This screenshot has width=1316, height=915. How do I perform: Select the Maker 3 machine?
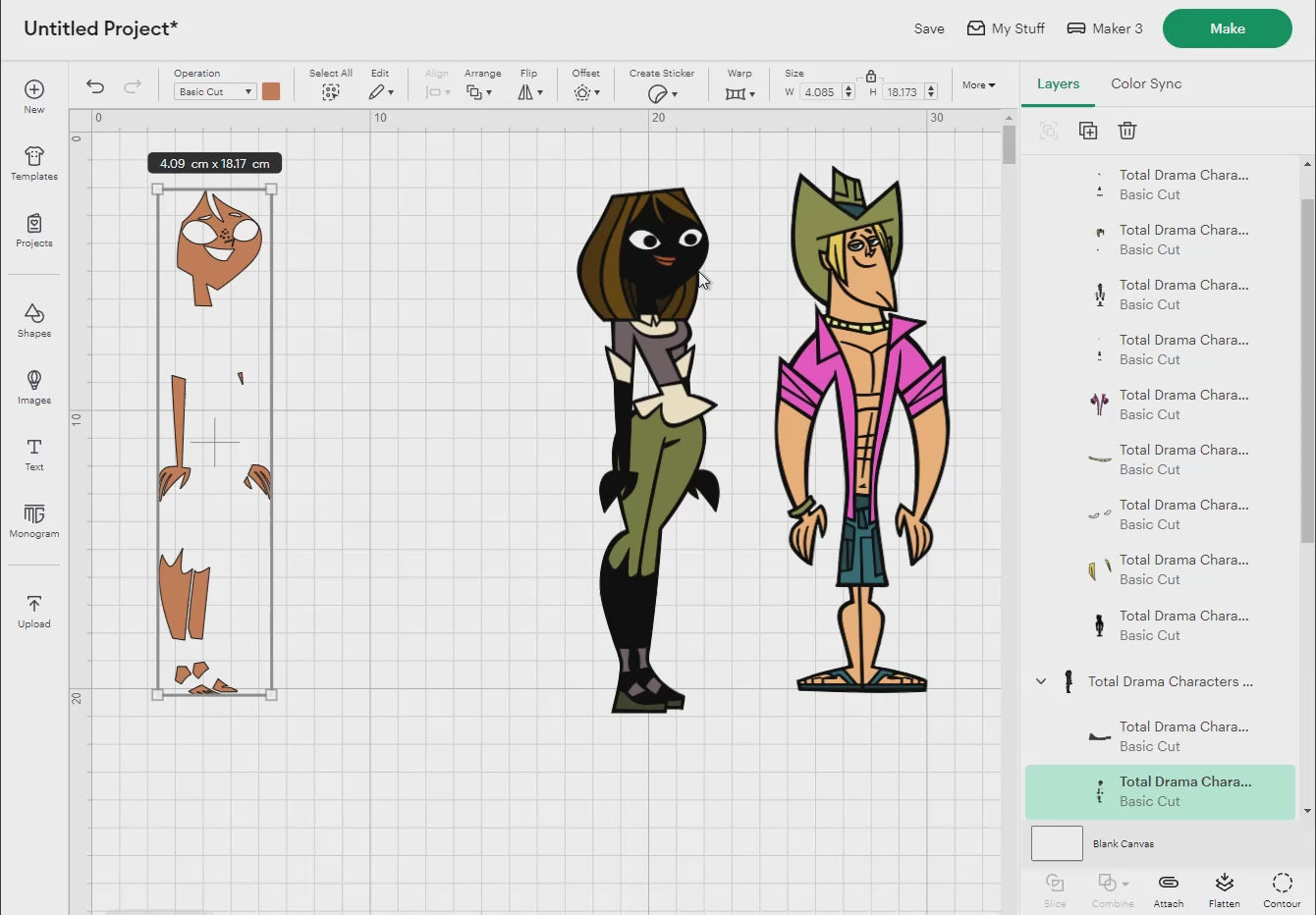coord(1105,28)
